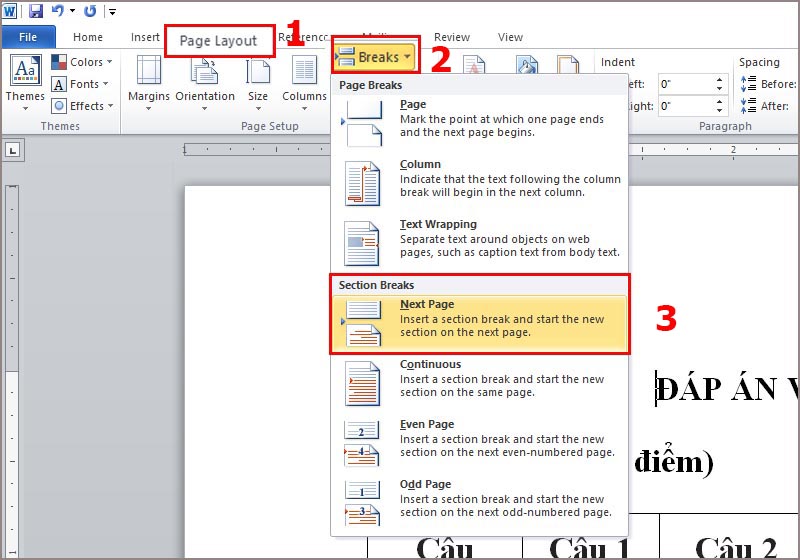This screenshot has width=800, height=560.
Task: Click the 'Câu' header table cell
Action: pos(444,548)
